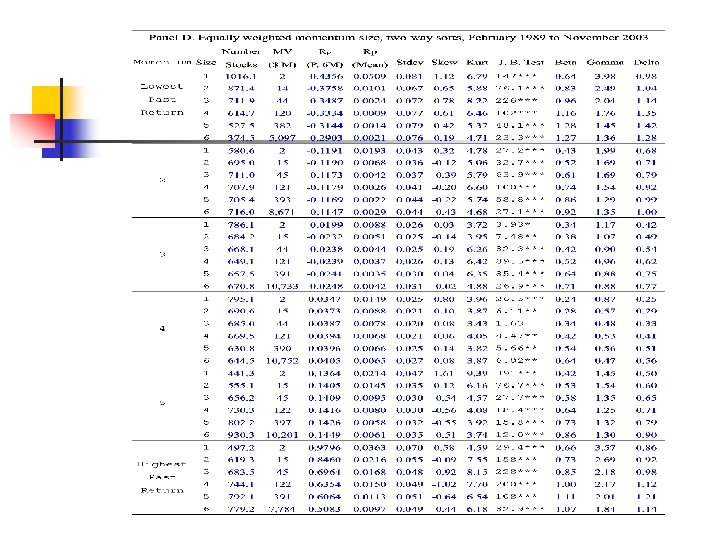Click the Delta column header
The image size is (720, 540).
(x=646, y=62)
